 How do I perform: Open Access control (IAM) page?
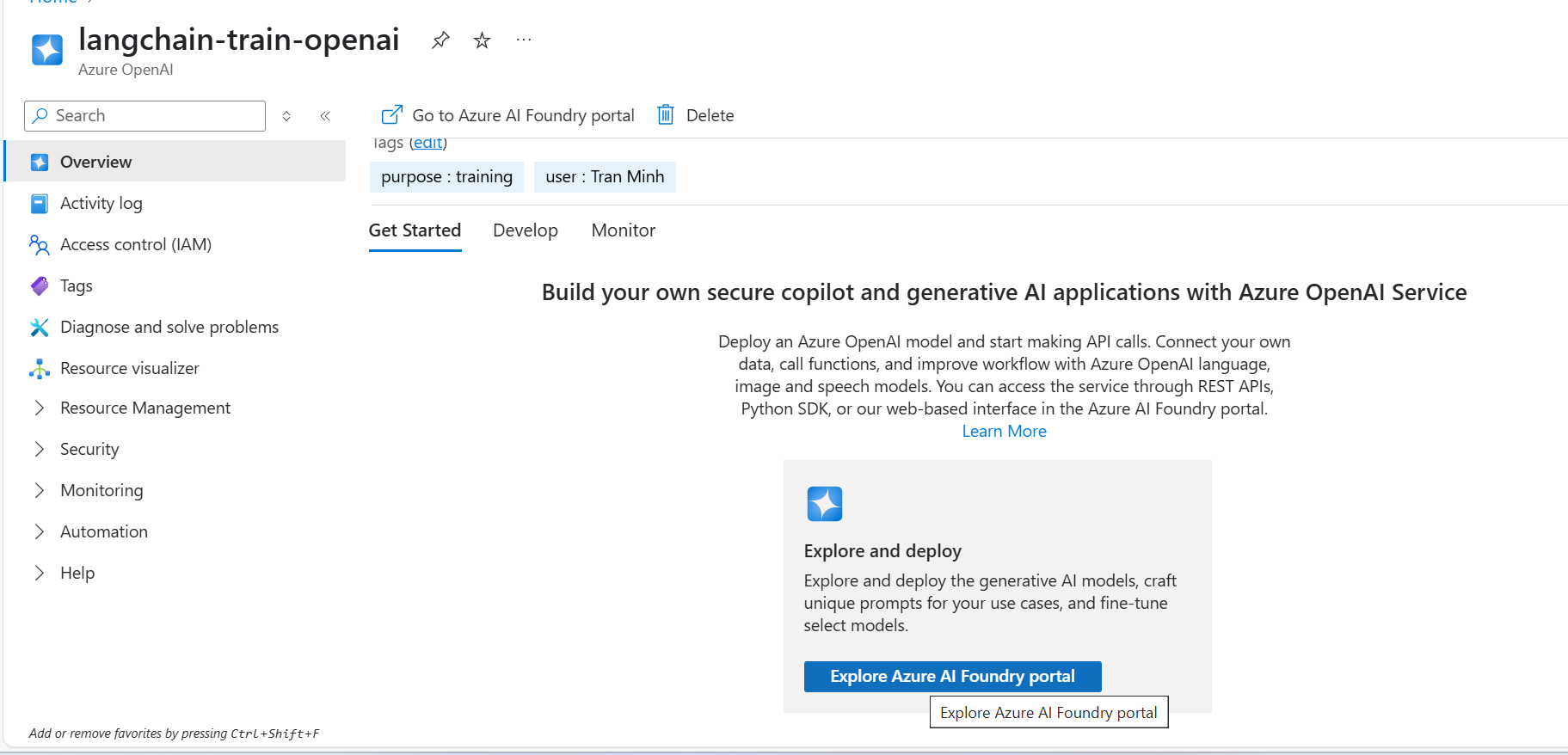135,245
